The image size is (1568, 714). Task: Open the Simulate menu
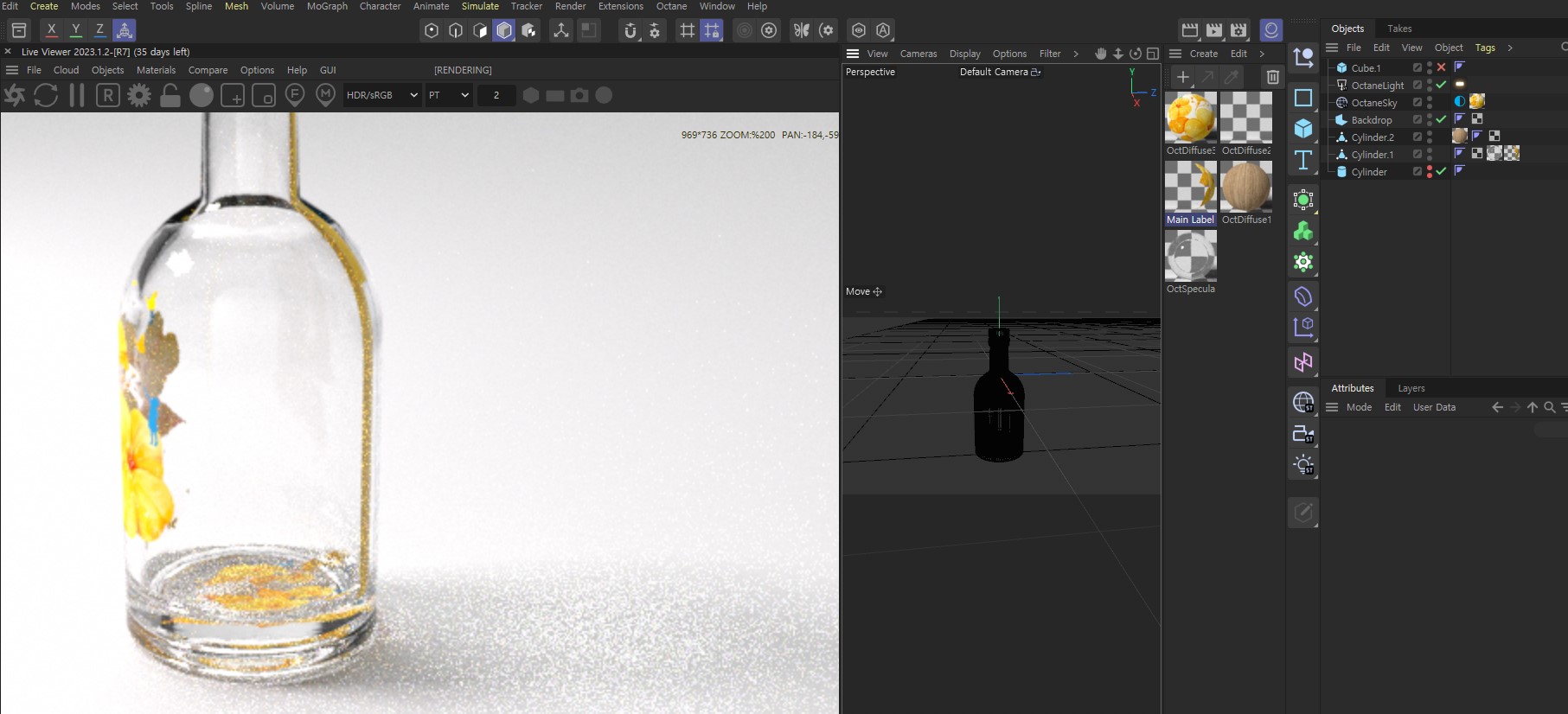pyautogui.click(x=480, y=6)
